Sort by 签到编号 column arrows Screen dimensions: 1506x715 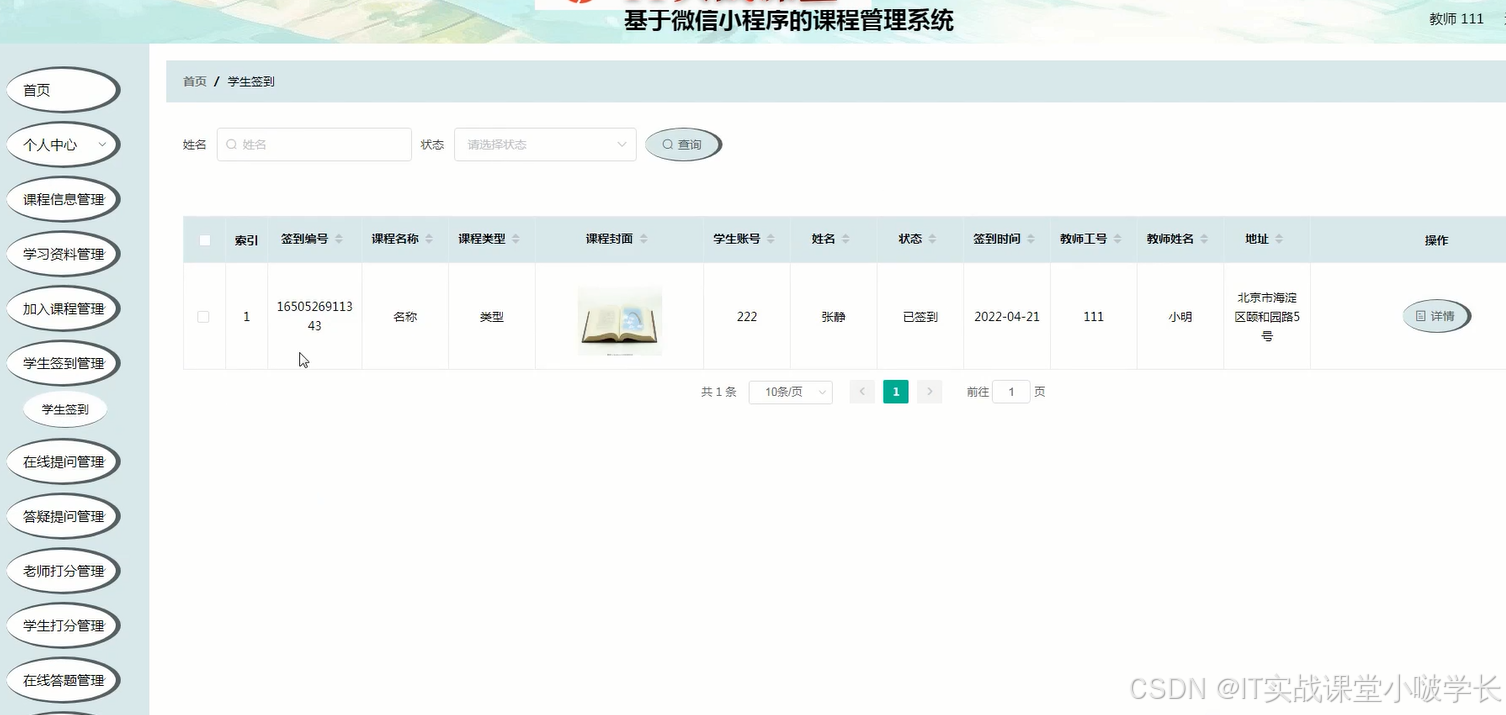338,240
